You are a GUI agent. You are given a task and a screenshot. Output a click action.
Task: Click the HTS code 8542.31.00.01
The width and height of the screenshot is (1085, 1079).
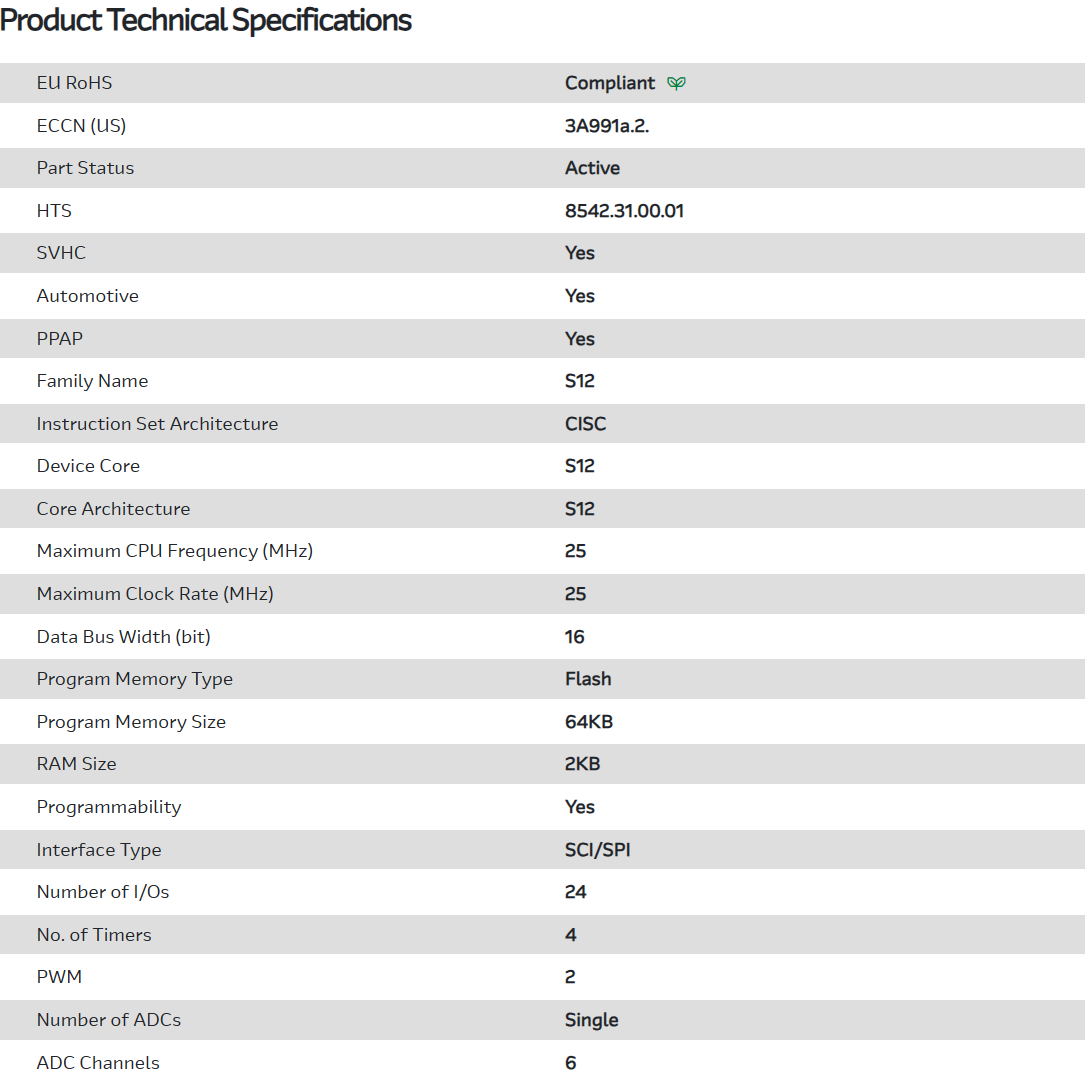[624, 211]
